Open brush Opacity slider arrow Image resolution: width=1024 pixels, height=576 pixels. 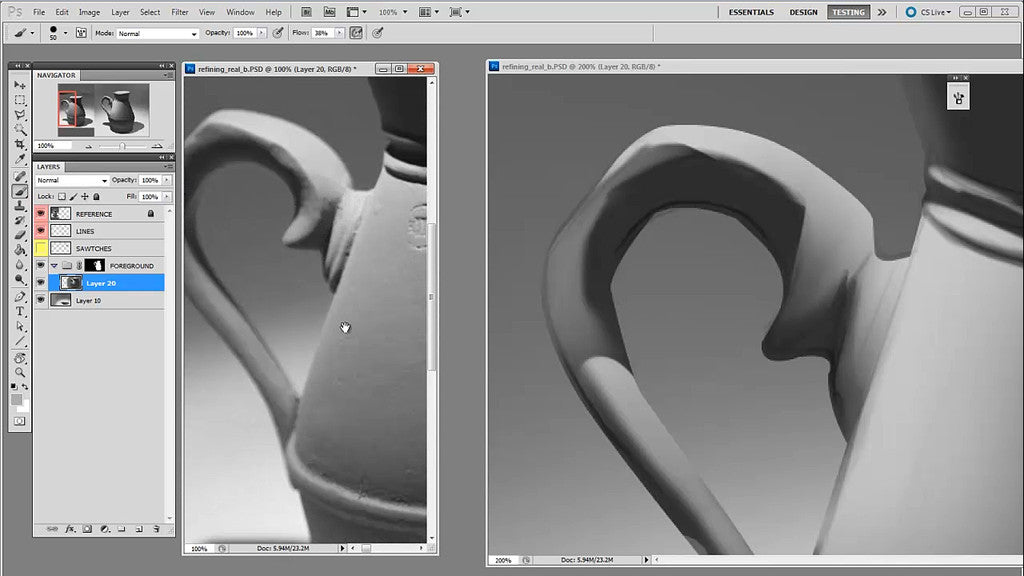(x=262, y=33)
